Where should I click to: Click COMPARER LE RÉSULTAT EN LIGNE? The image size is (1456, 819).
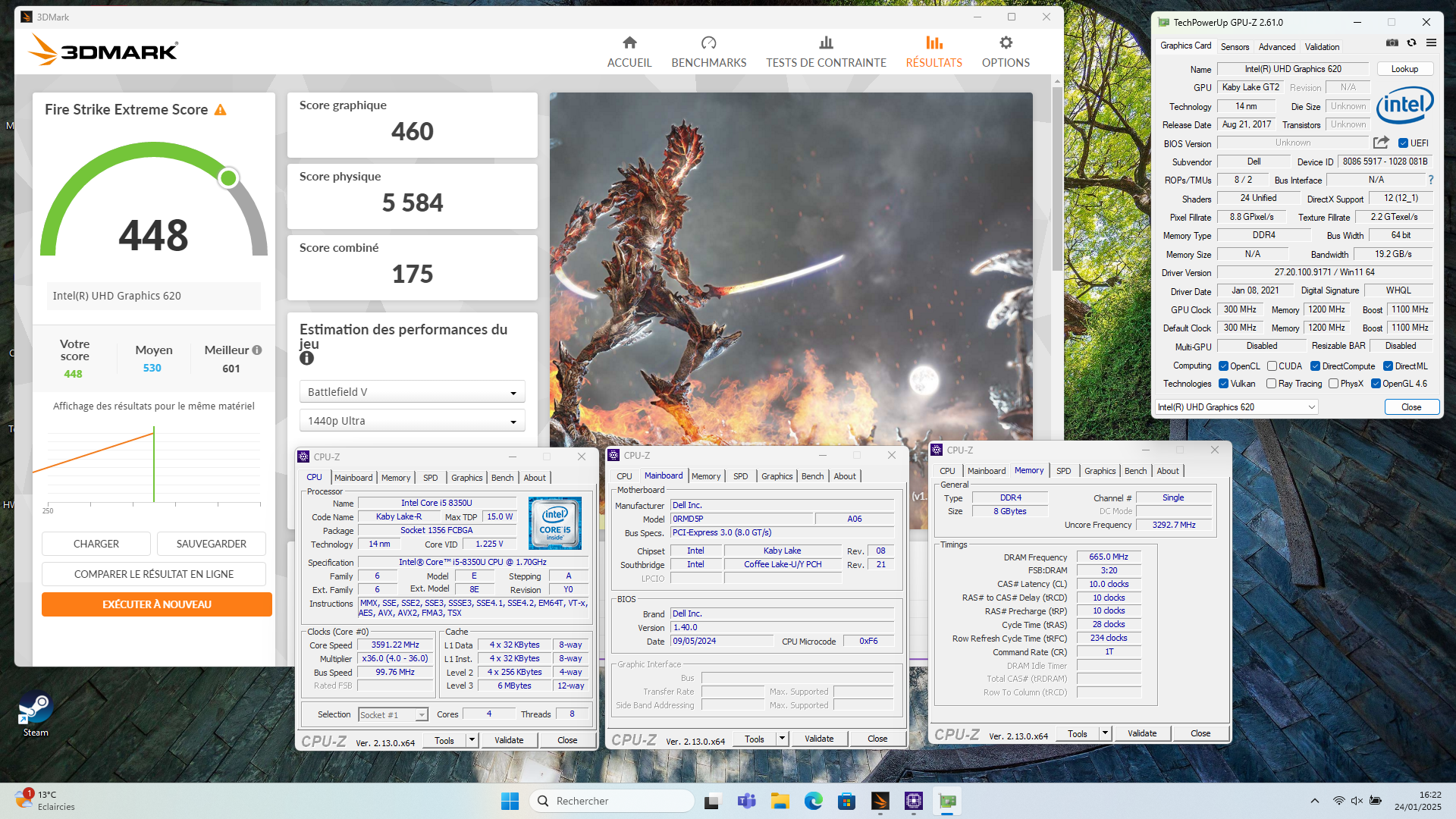(154, 574)
